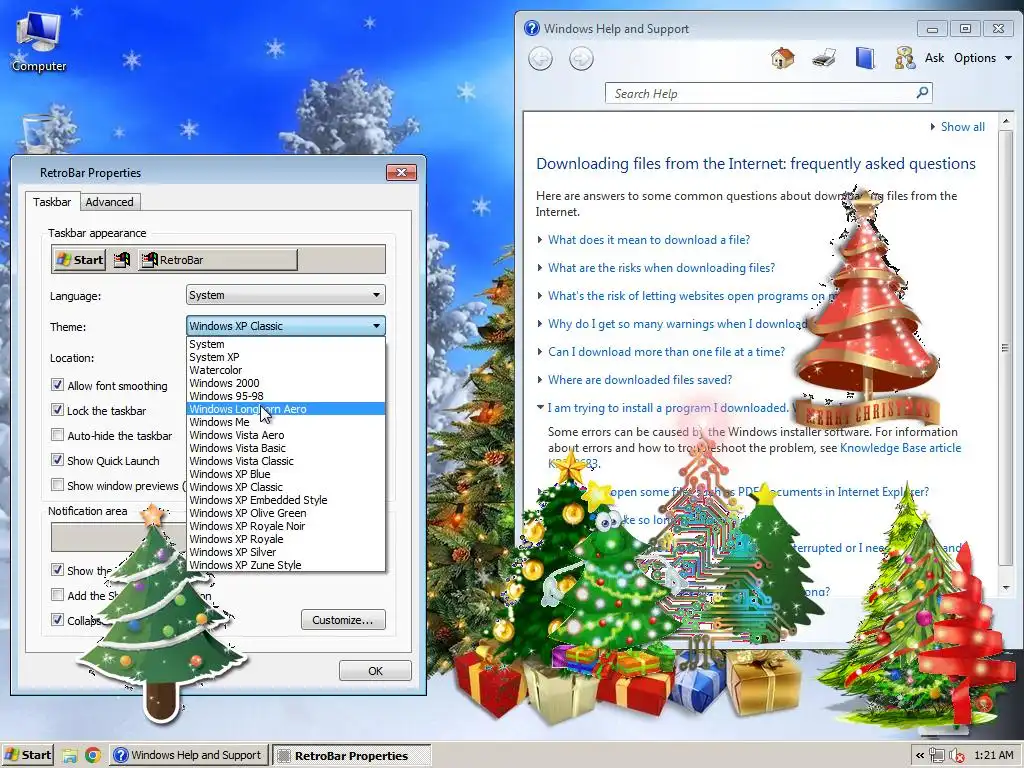
Task: Select Windows 95-98 theme option
Action: click(286, 396)
